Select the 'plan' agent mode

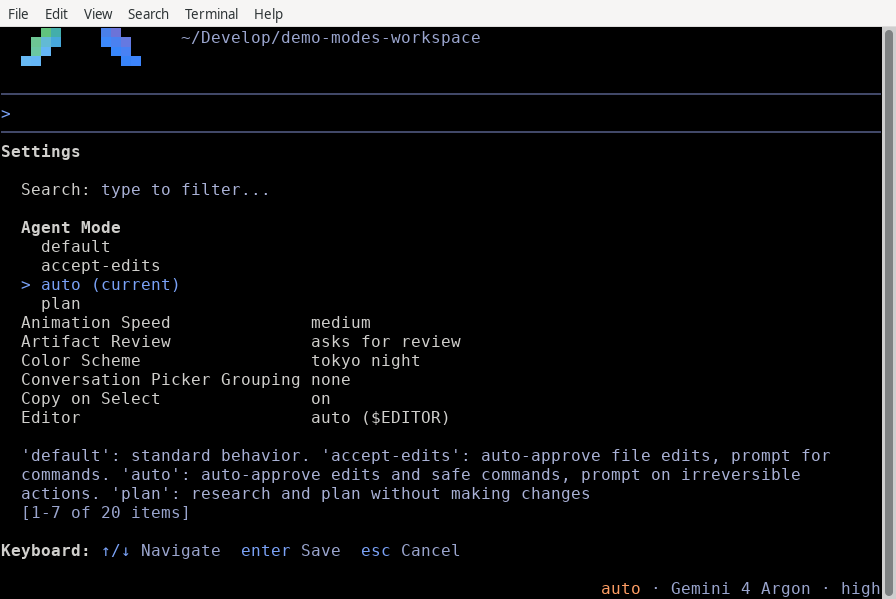pyautogui.click(x=61, y=304)
